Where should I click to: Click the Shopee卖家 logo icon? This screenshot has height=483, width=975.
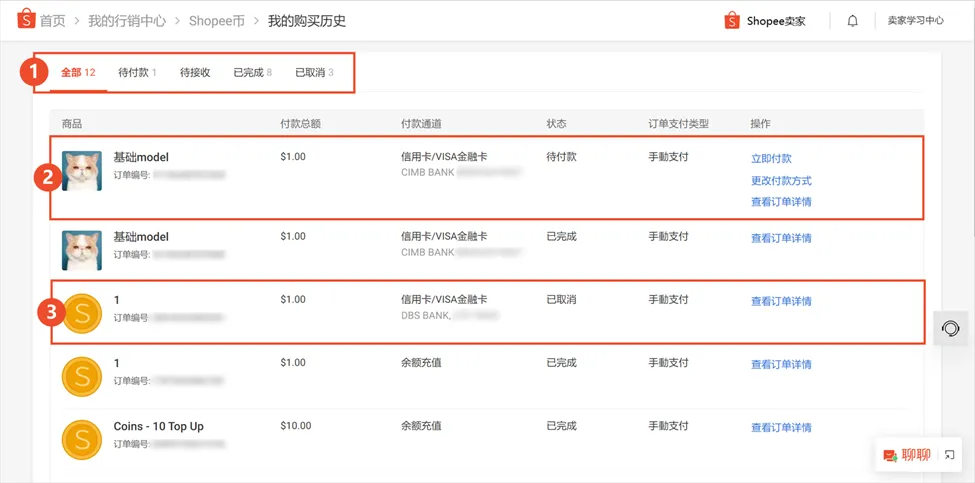[x=732, y=21]
